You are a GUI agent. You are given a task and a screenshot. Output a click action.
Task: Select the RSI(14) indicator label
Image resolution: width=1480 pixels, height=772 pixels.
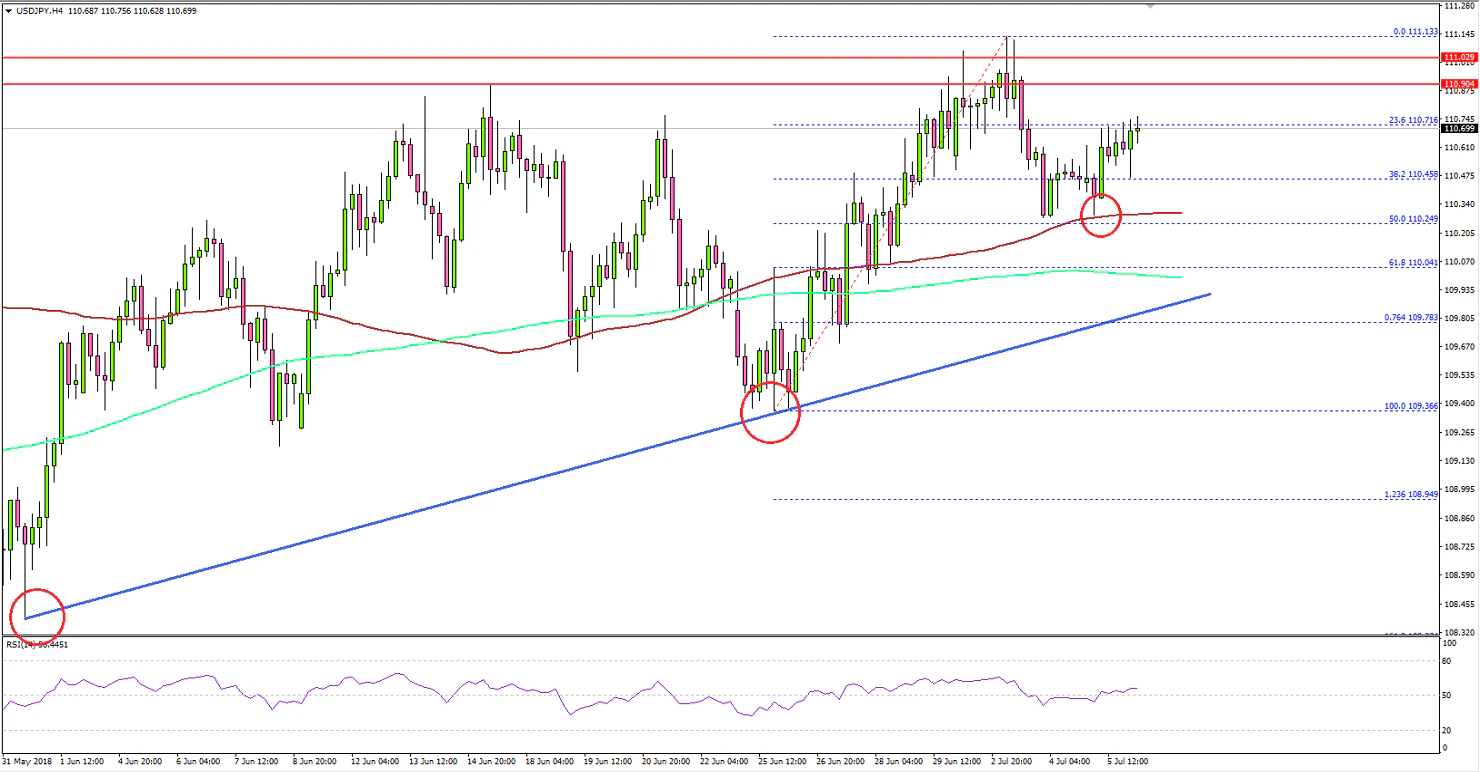click(x=30, y=644)
